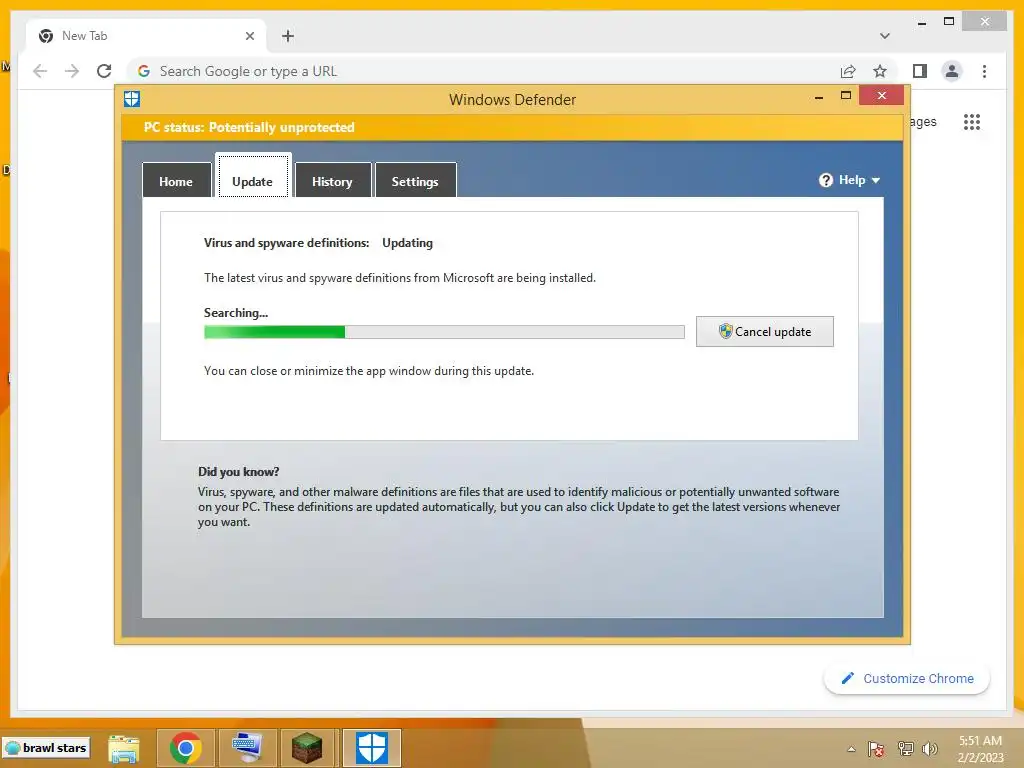Expand the Help dropdown arrow
The image size is (1024, 768).
point(876,180)
